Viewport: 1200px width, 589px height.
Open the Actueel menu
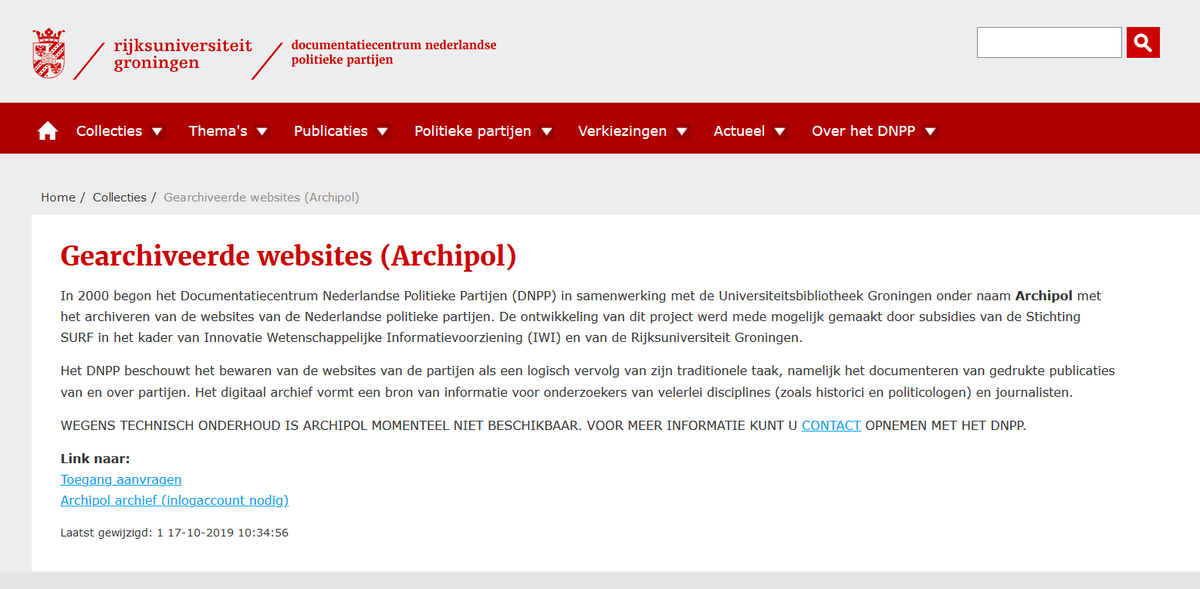739,131
